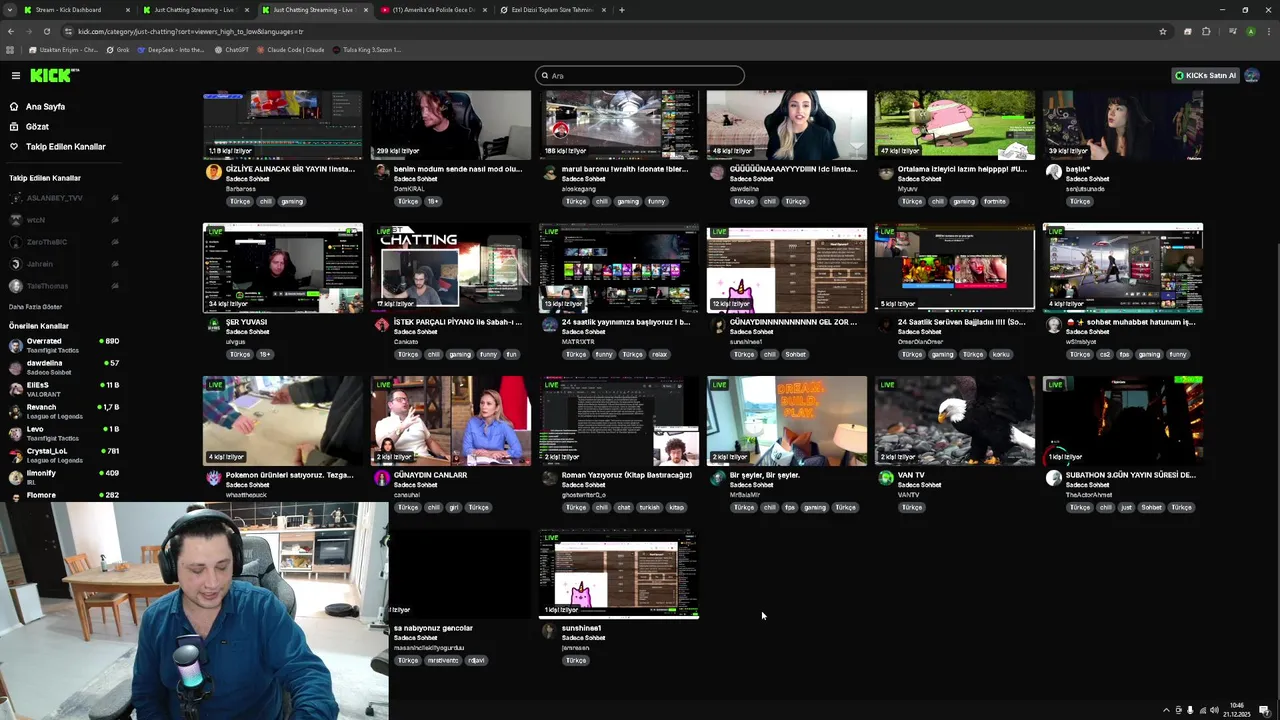
Task: Select cs2 tag under sohbet muhabbet stream
Action: point(1105,354)
